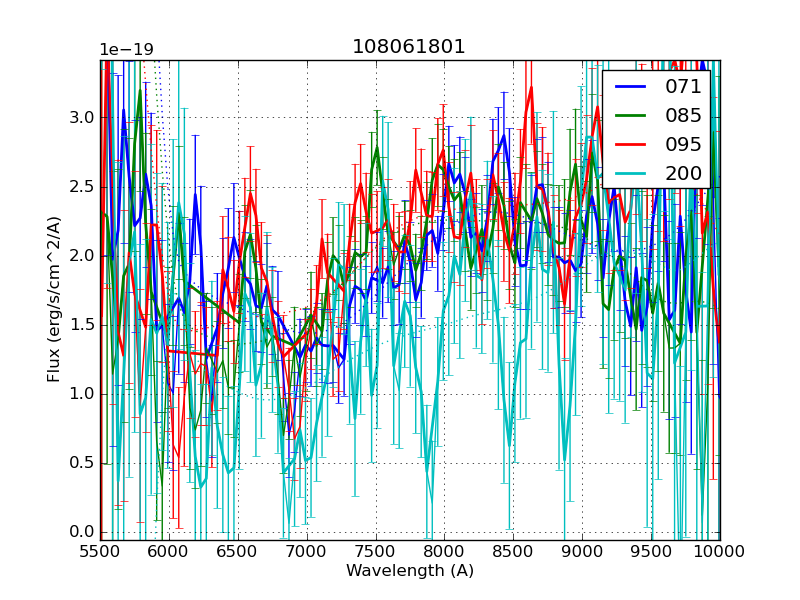Click the blue line swatch in legend
The height and width of the screenshot is (600, 800).
(x=631, y=87)
